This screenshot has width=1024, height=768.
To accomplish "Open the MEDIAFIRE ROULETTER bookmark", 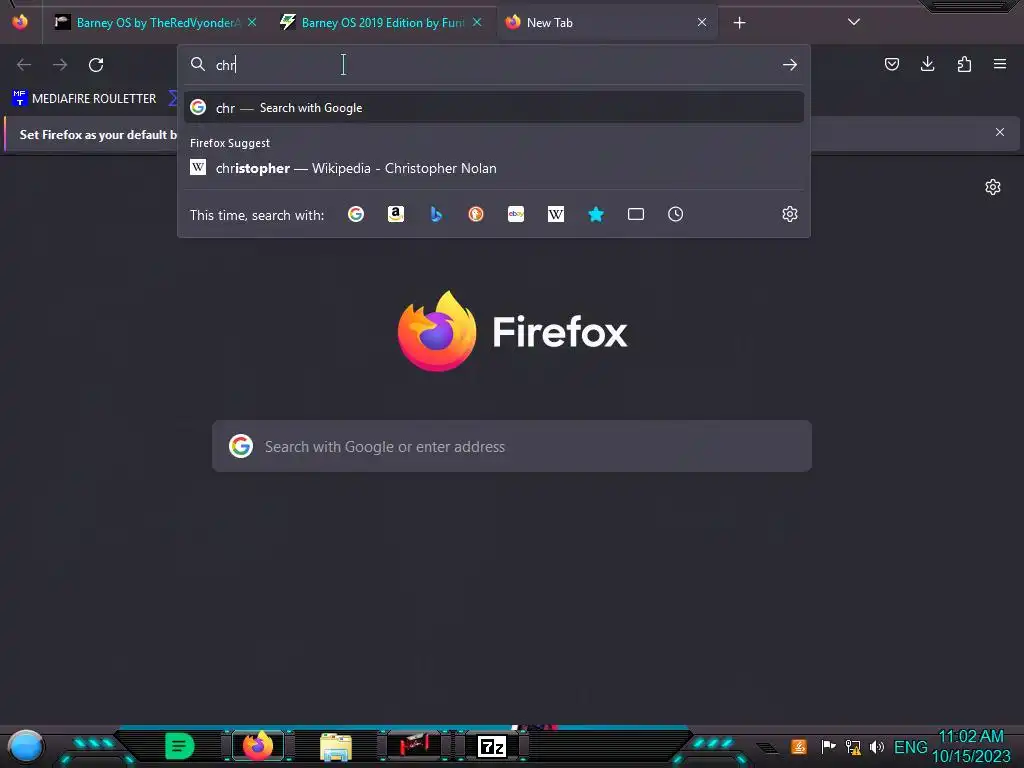I will 84,99.
